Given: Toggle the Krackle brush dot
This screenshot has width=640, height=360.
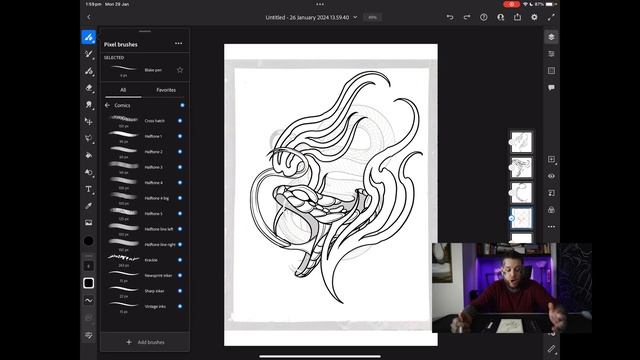Looking at the screenshot, I should pos(180,260).
